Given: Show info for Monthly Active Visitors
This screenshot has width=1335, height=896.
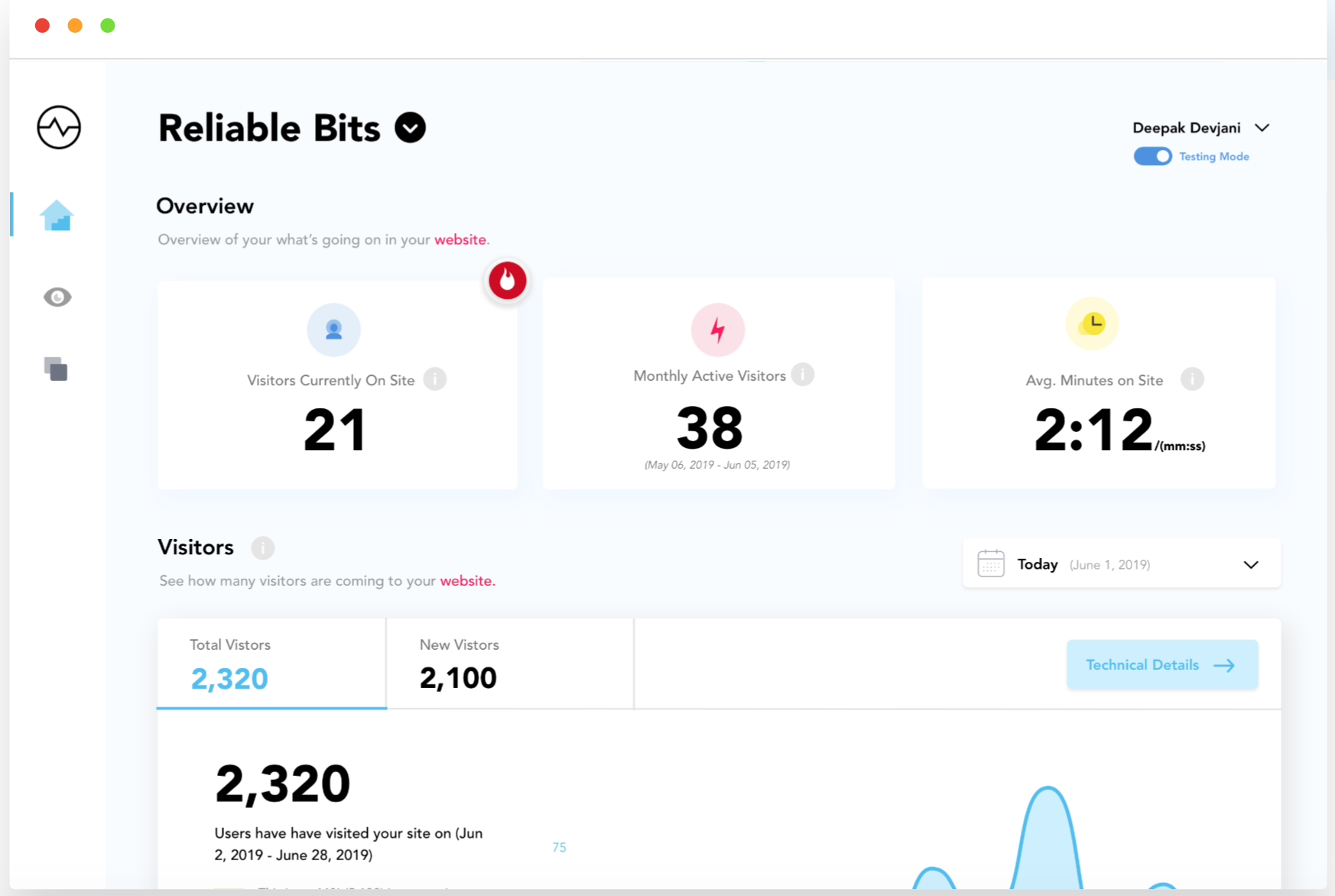Looking at the screenshot, I should click(x=803, y=375).
